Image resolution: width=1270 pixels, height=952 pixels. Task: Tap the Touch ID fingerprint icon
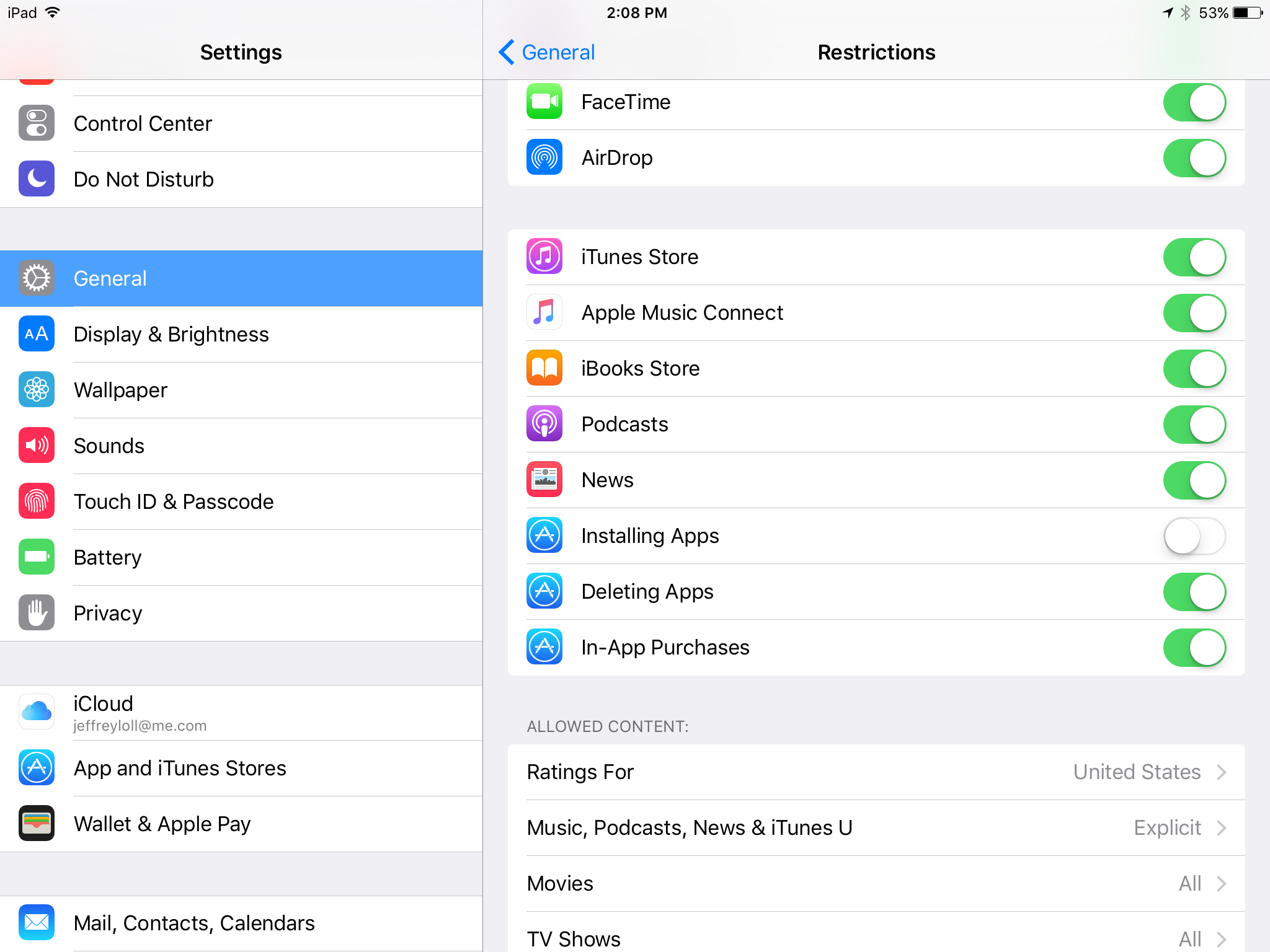click(x=37, y=501)
